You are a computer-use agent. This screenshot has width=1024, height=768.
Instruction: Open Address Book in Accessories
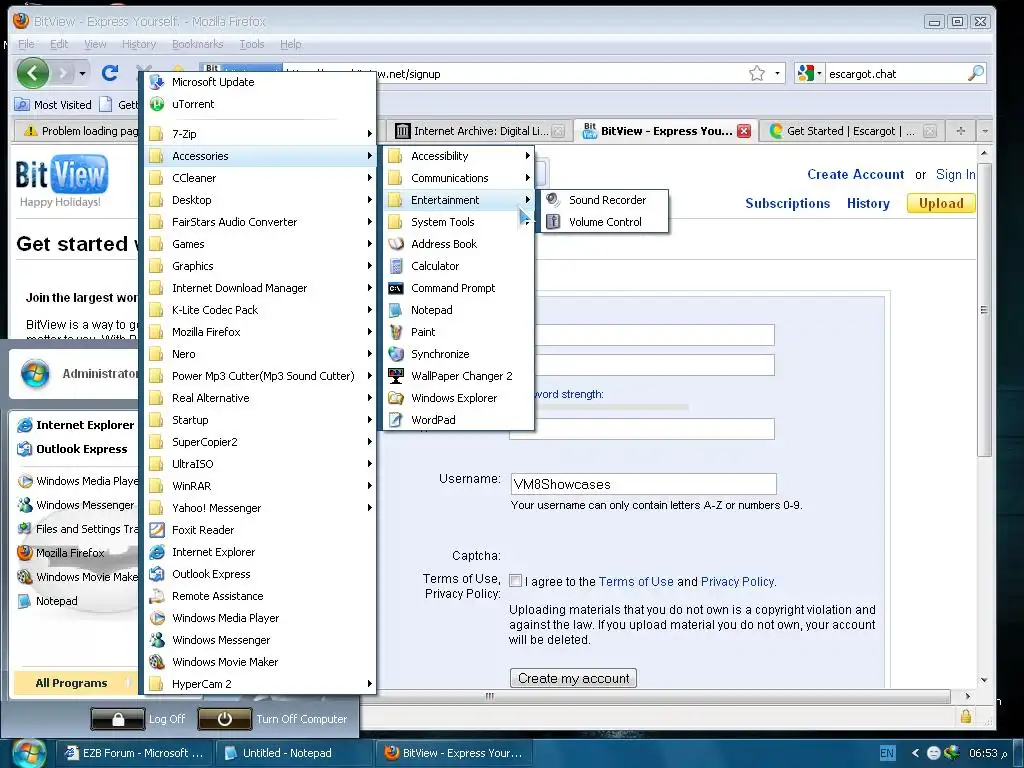[458, 244]
